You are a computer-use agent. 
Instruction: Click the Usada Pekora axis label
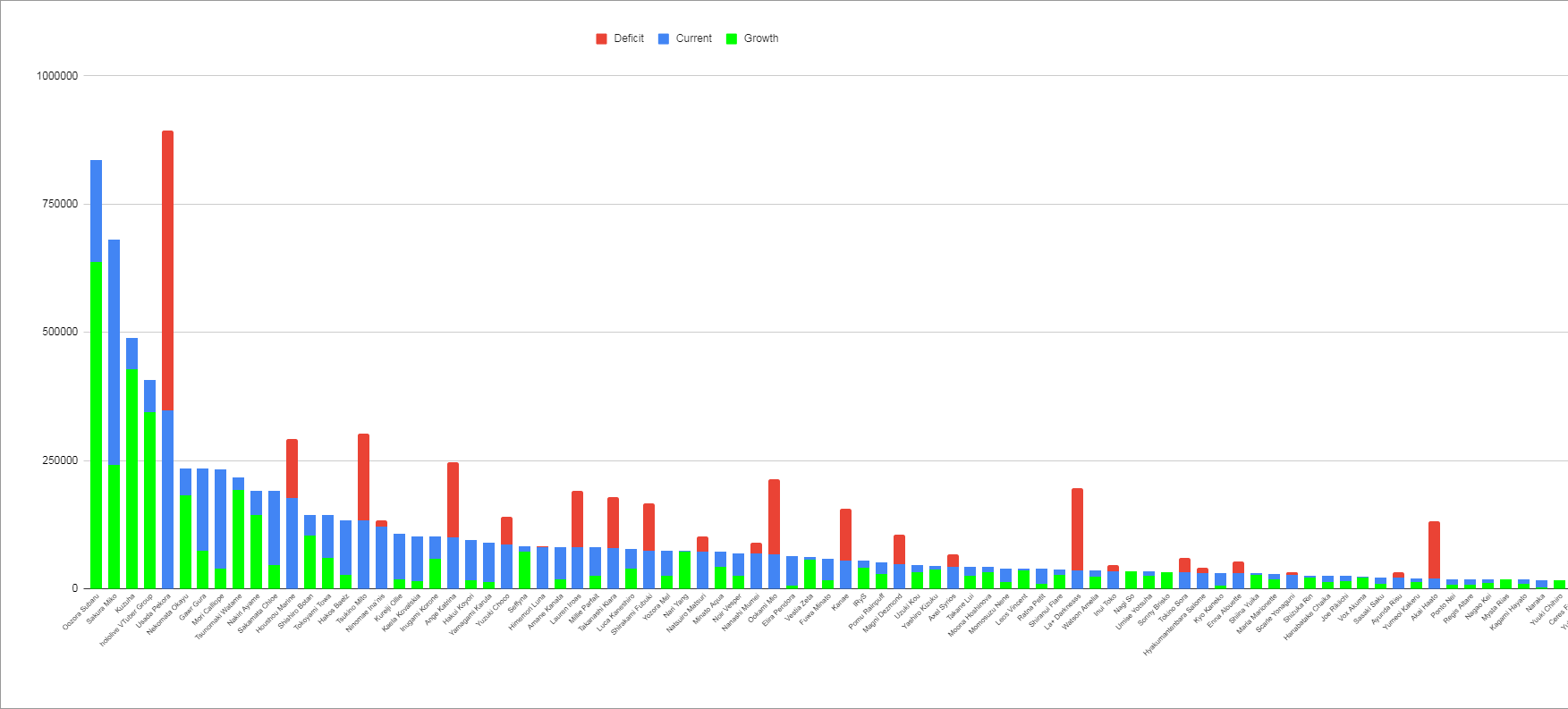coord(153,611)
